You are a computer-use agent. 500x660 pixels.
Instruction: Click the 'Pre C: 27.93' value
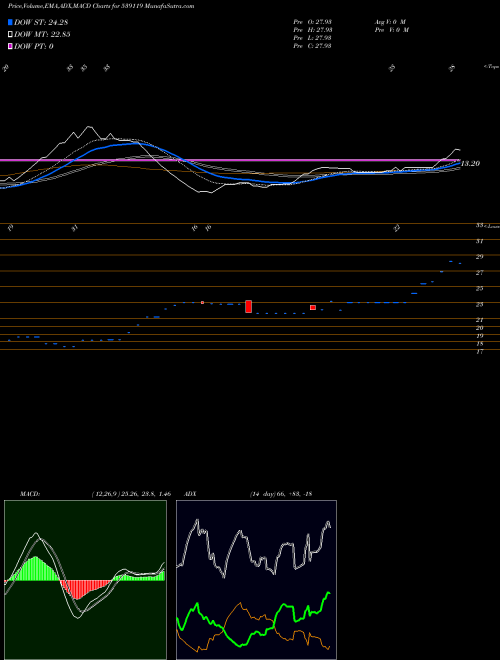tap(313, 46)
